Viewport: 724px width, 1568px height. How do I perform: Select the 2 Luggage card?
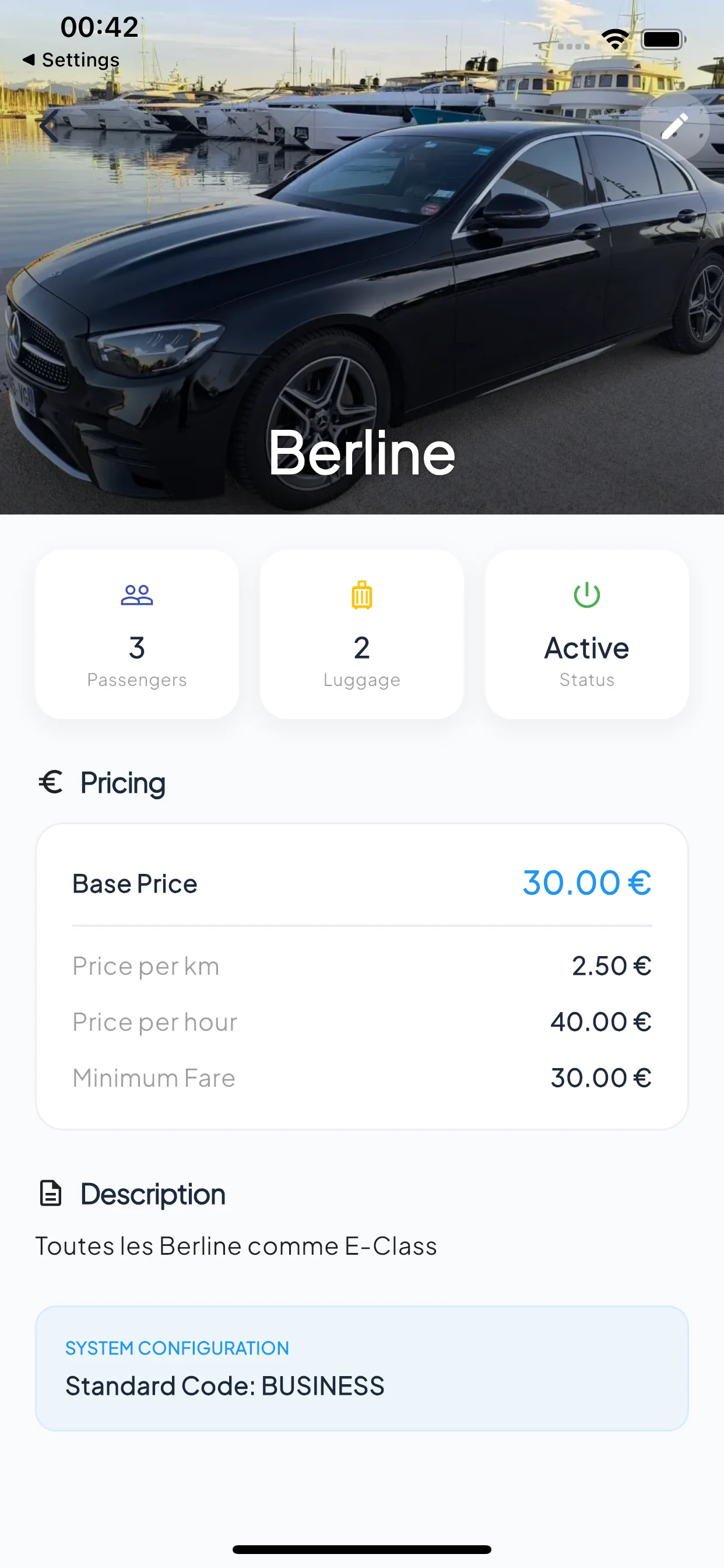click(361, 634)
